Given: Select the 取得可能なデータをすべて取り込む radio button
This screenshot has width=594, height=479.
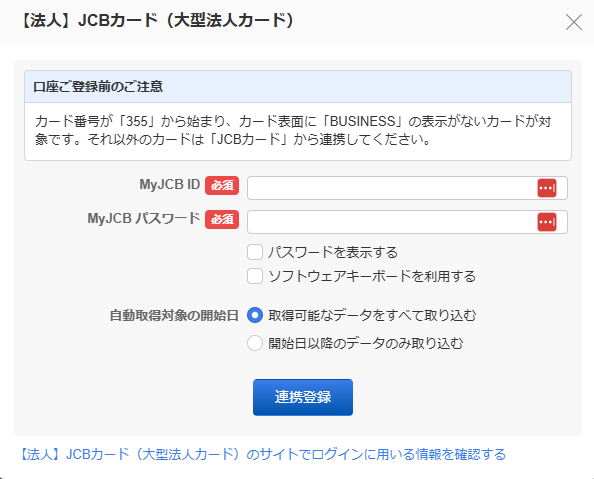Looking at the screenshot, I should (x=255, y=315).
